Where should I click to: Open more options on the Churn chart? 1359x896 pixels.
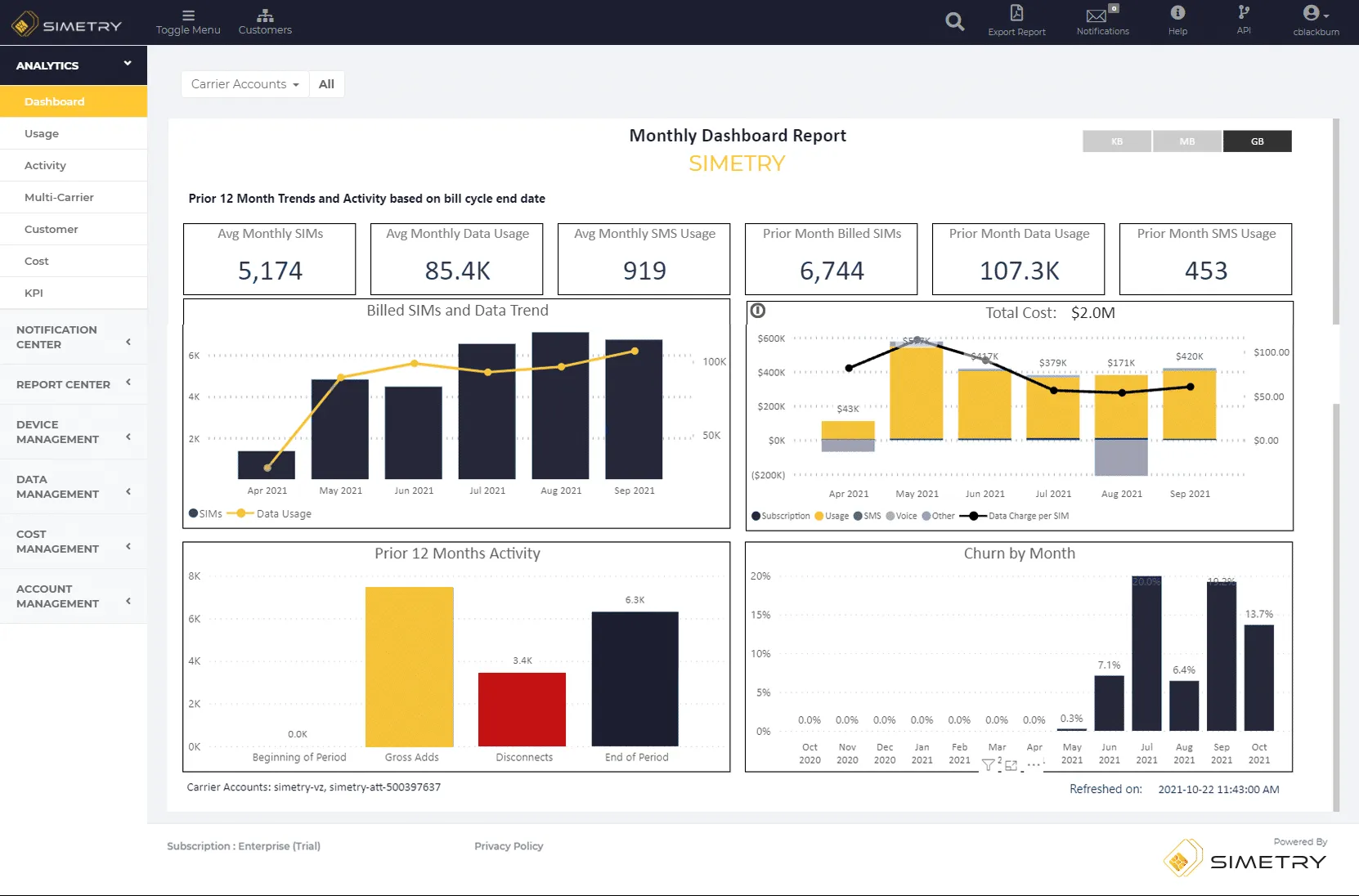pyautogui.click(x=1034, y=764)
